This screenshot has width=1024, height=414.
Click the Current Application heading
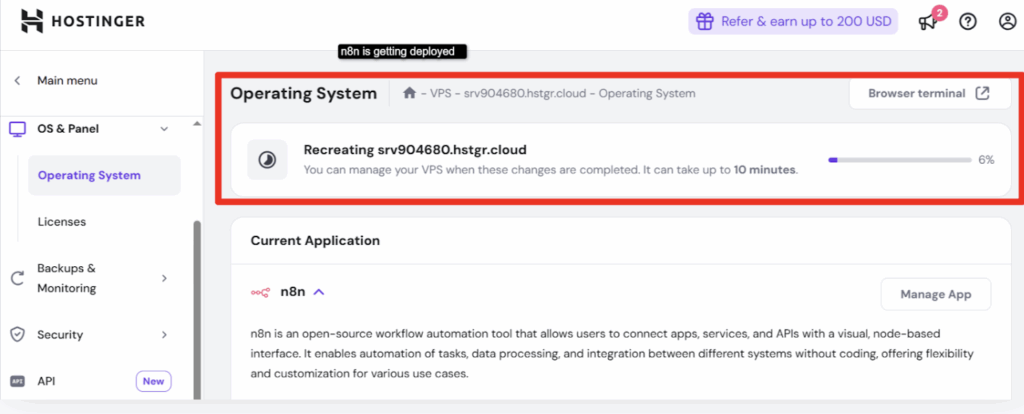coord(315,240)
